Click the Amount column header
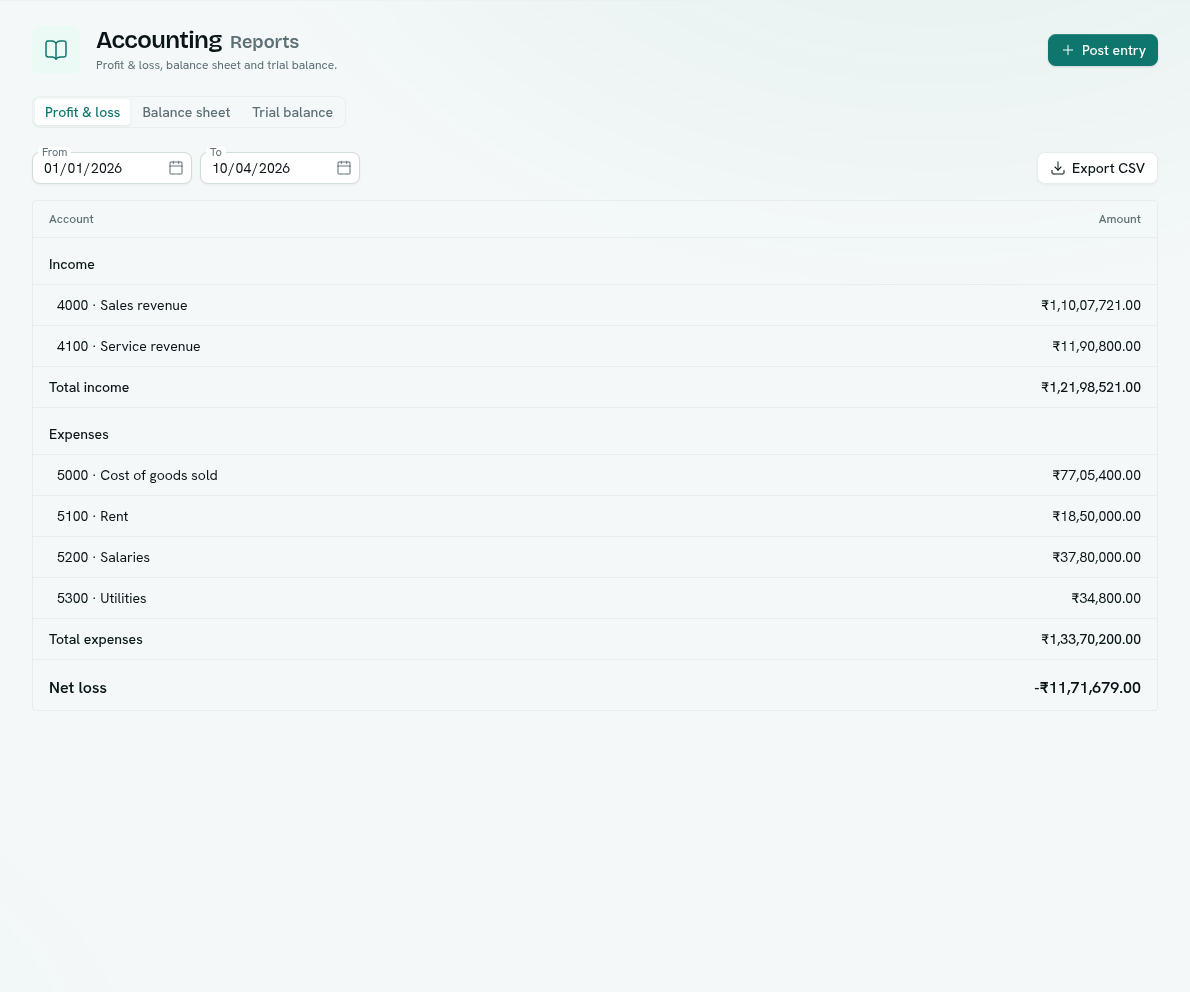Image resolution: width=1190 pixels, height=992 pixels. click(x=1119, y=219)
